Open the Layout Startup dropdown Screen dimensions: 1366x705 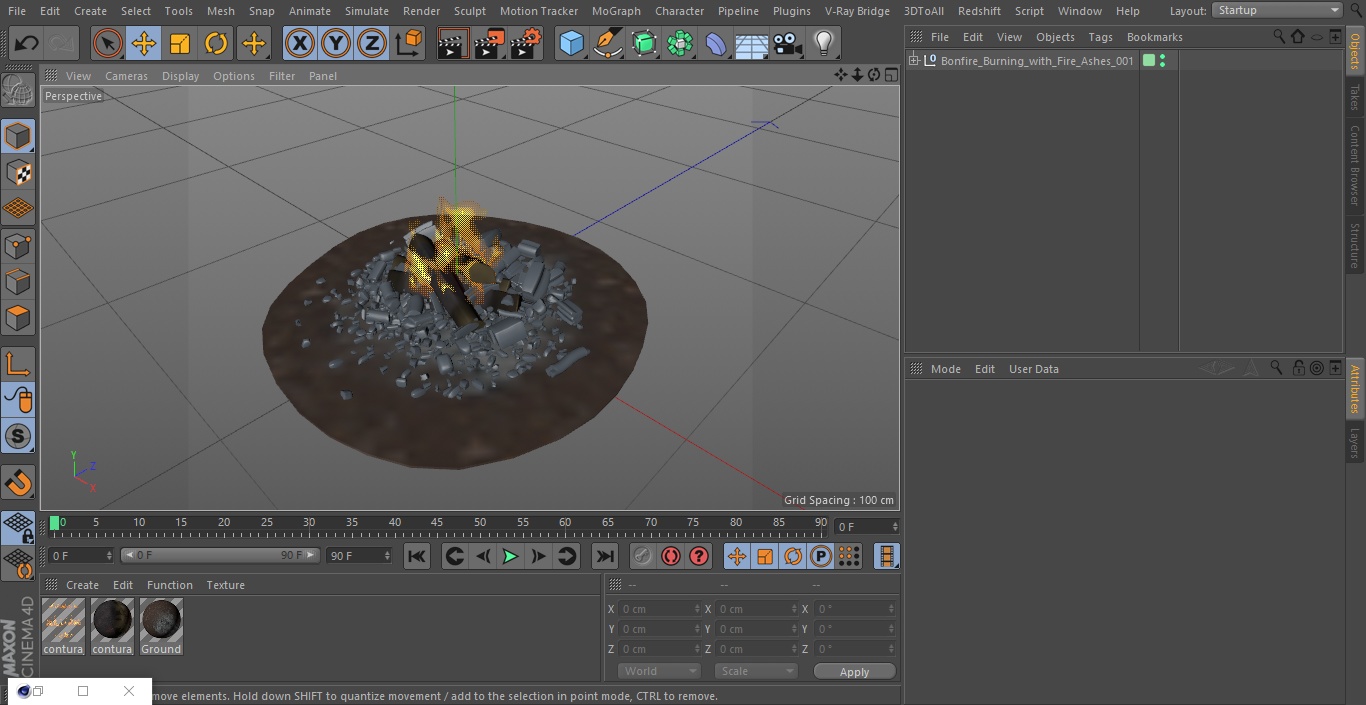tap(1278, 10)
